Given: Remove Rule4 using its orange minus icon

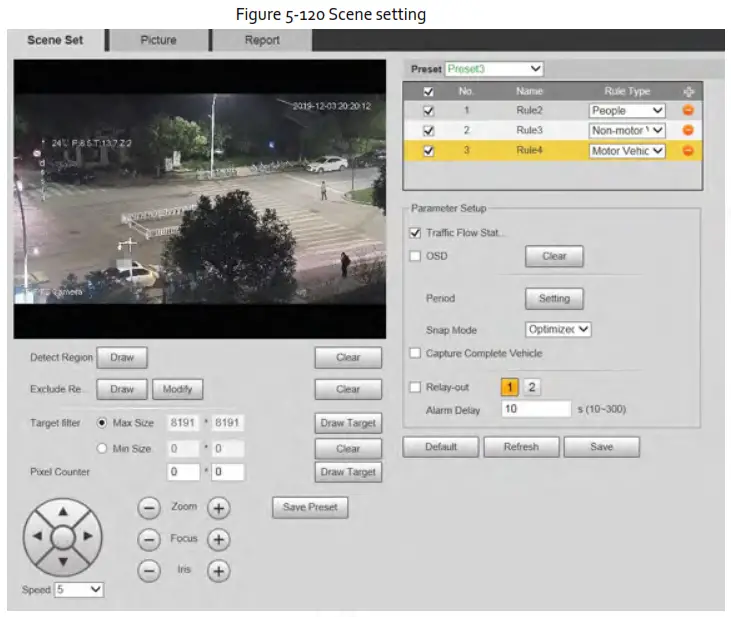Looking at the screenshot, I should [688, 151].
